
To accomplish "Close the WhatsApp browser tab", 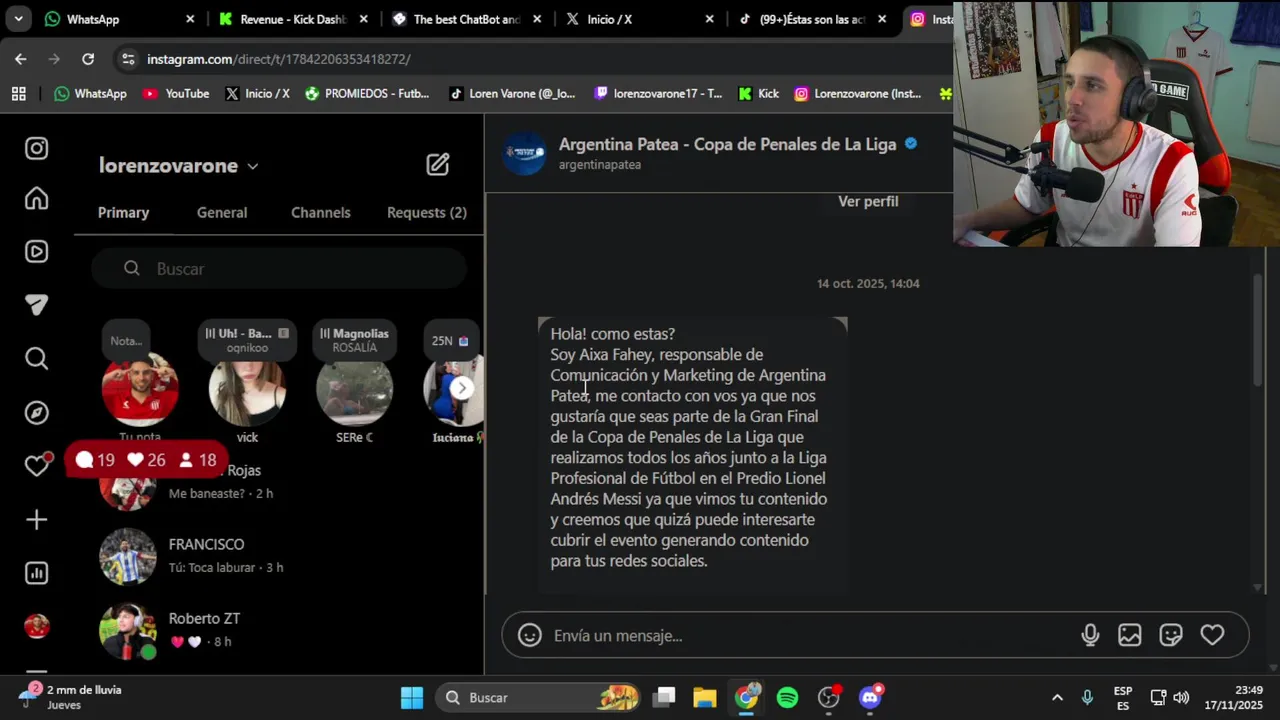I will (190, 19).
